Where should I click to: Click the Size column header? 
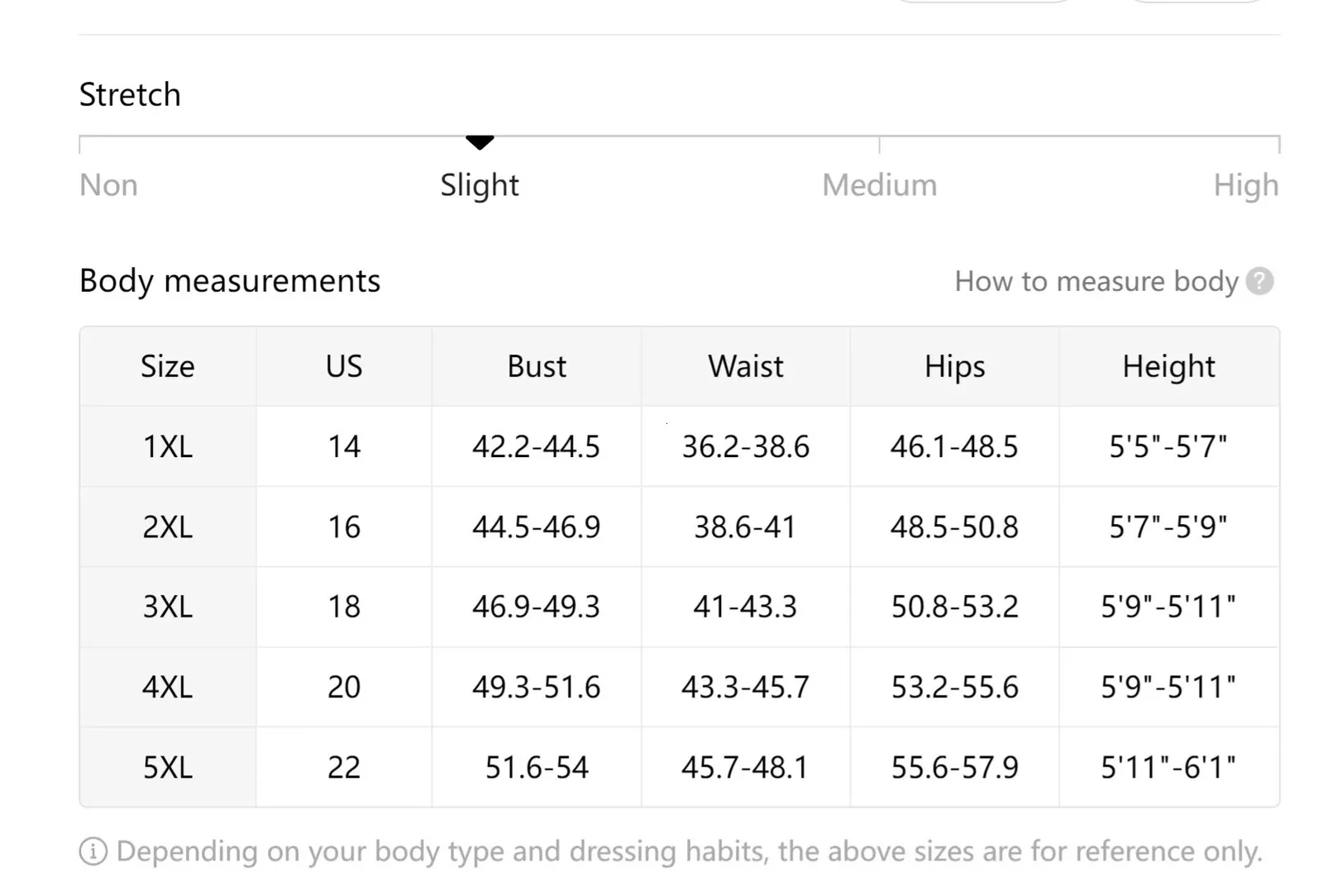point(168,366)
